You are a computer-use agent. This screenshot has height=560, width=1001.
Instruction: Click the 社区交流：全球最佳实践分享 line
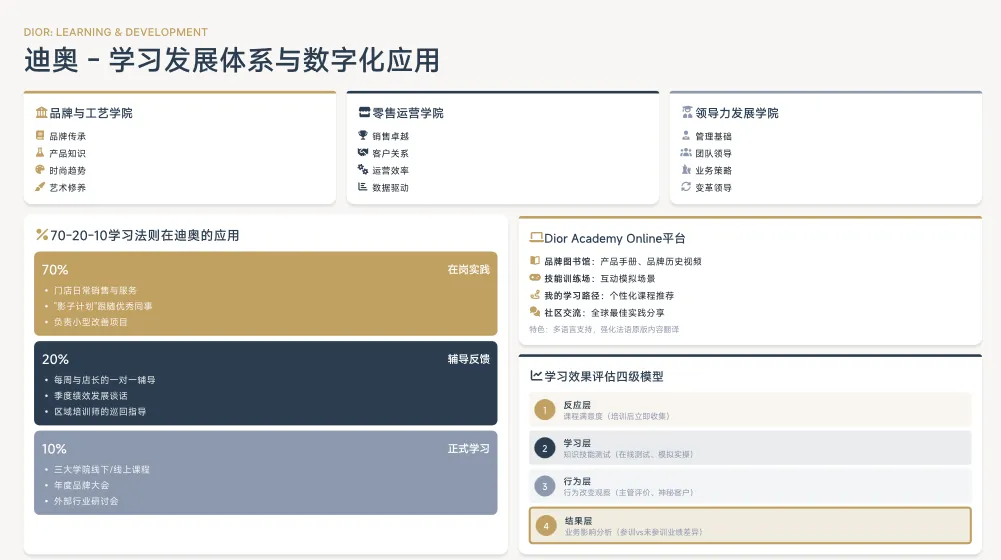click(x=604, y=313)
